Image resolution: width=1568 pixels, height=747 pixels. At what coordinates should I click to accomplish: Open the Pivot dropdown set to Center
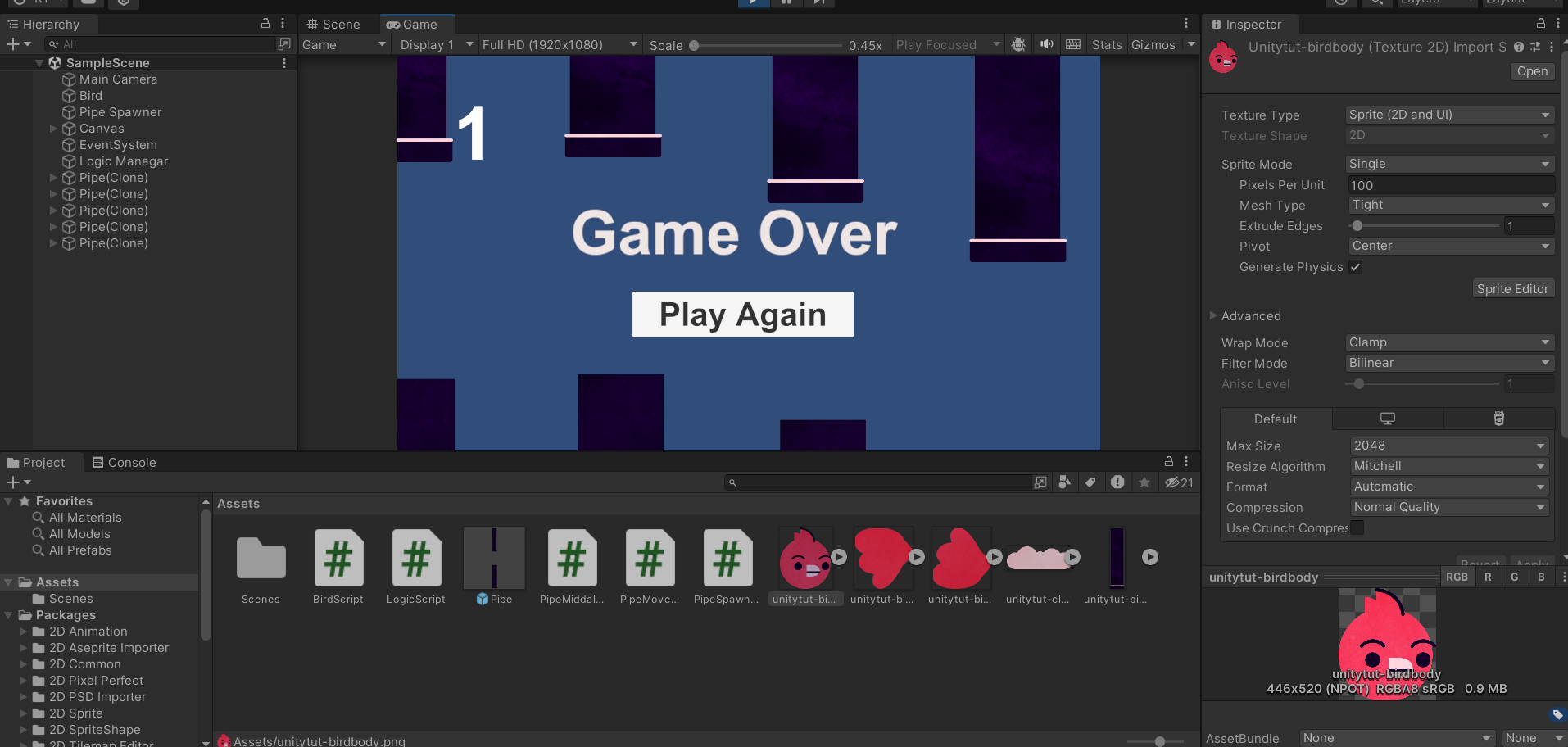click(1452, 246)
